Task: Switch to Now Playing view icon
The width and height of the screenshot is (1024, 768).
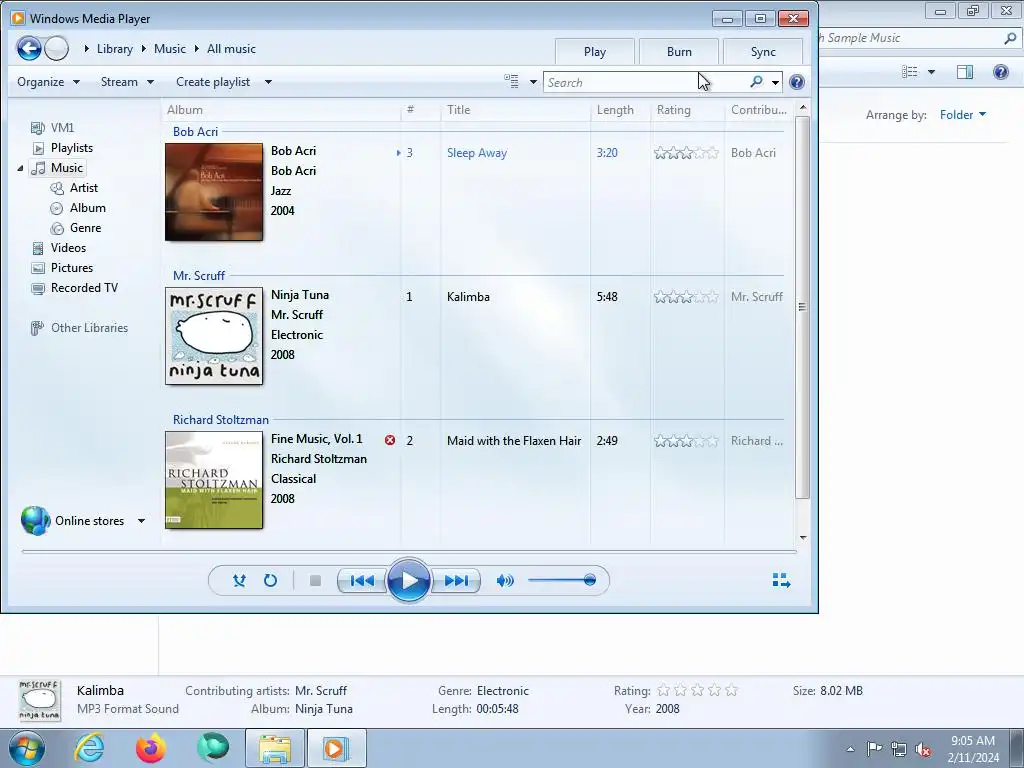Action: tap(781, 580)
